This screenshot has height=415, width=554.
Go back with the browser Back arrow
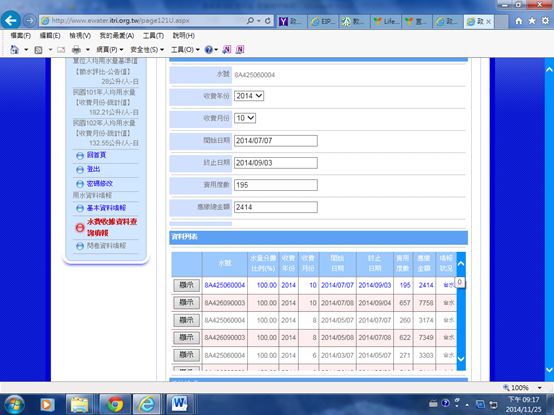coord(11,20)
